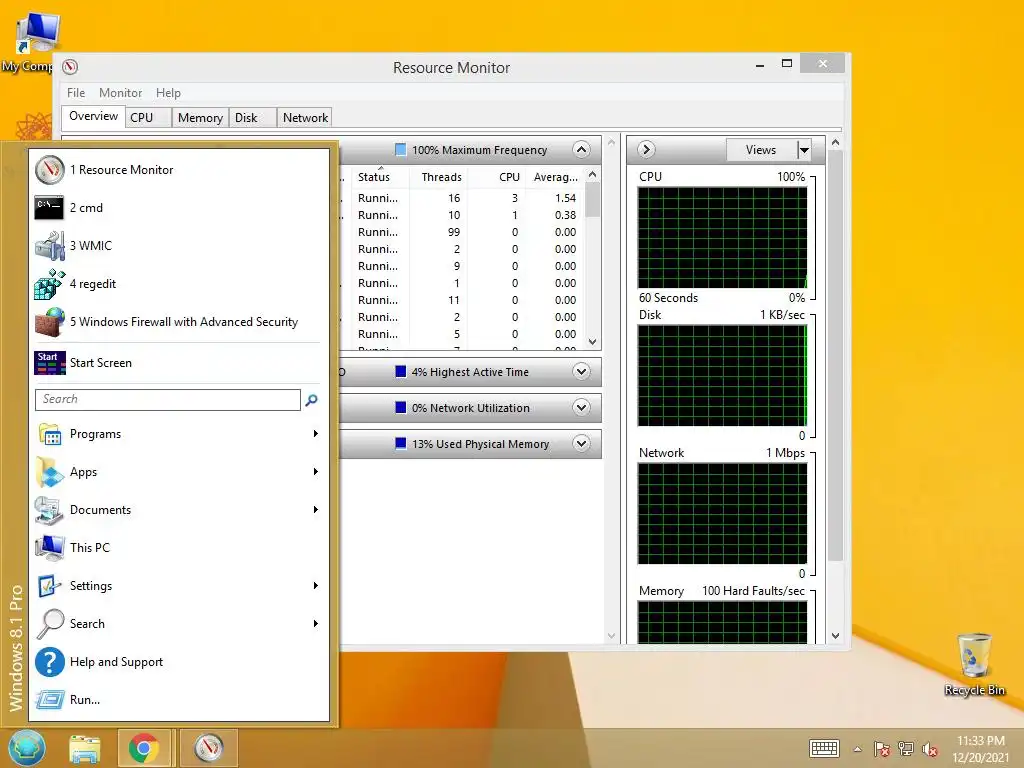Image resolution: width=1024 pixels, height=768 pixels.
Task: Click the Settings checkmark icon
Action: point(50,586)
